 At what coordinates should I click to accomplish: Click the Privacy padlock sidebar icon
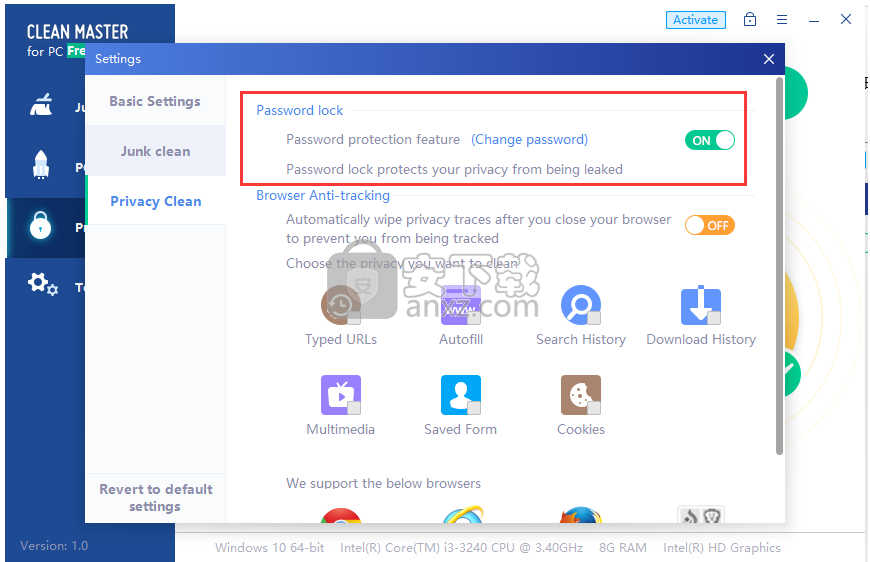point(41,225)
